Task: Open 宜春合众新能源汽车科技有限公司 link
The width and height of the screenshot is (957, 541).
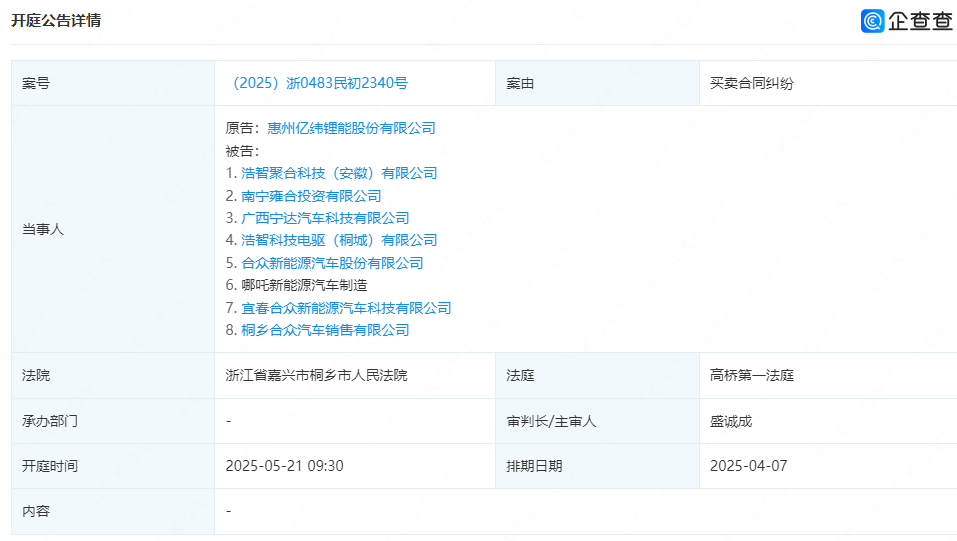Action: (x=346, y=308)
